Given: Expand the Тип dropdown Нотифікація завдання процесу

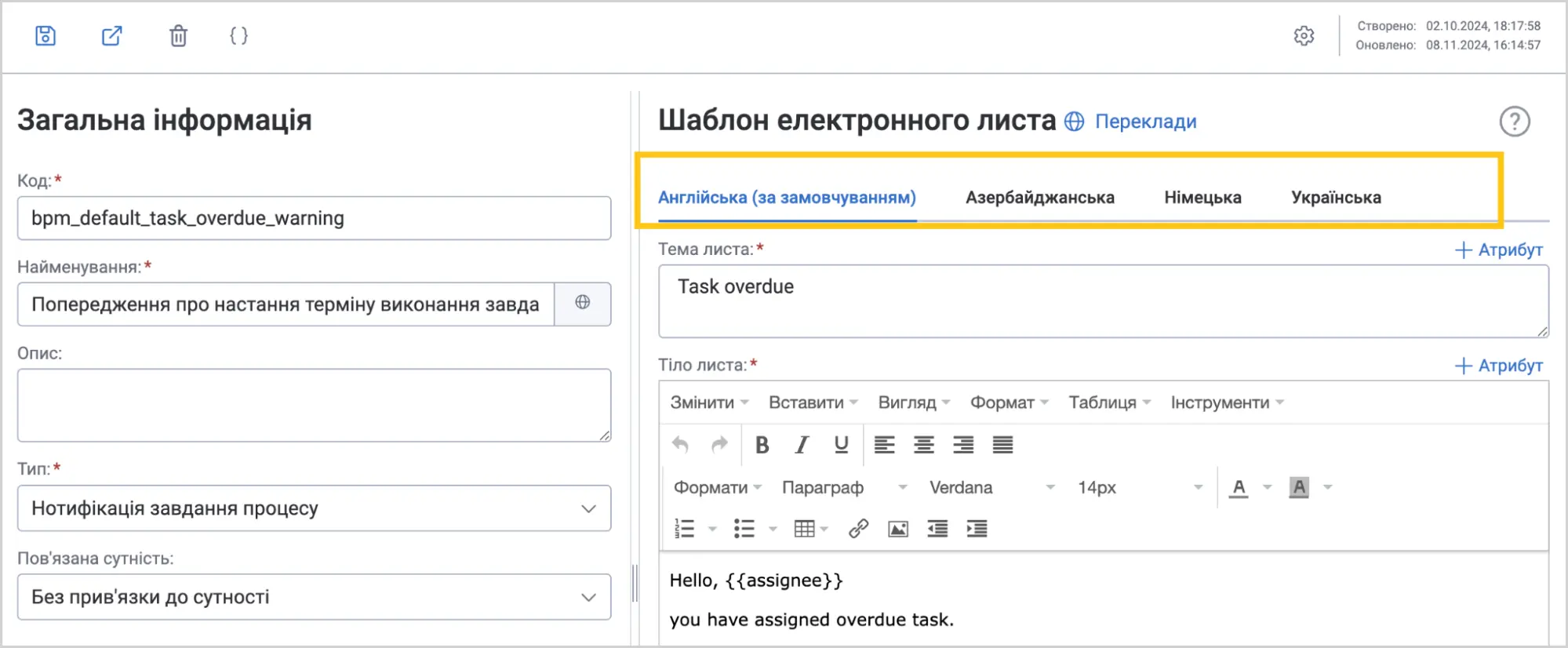Looking at the screenshot, I should pos(314,508).
